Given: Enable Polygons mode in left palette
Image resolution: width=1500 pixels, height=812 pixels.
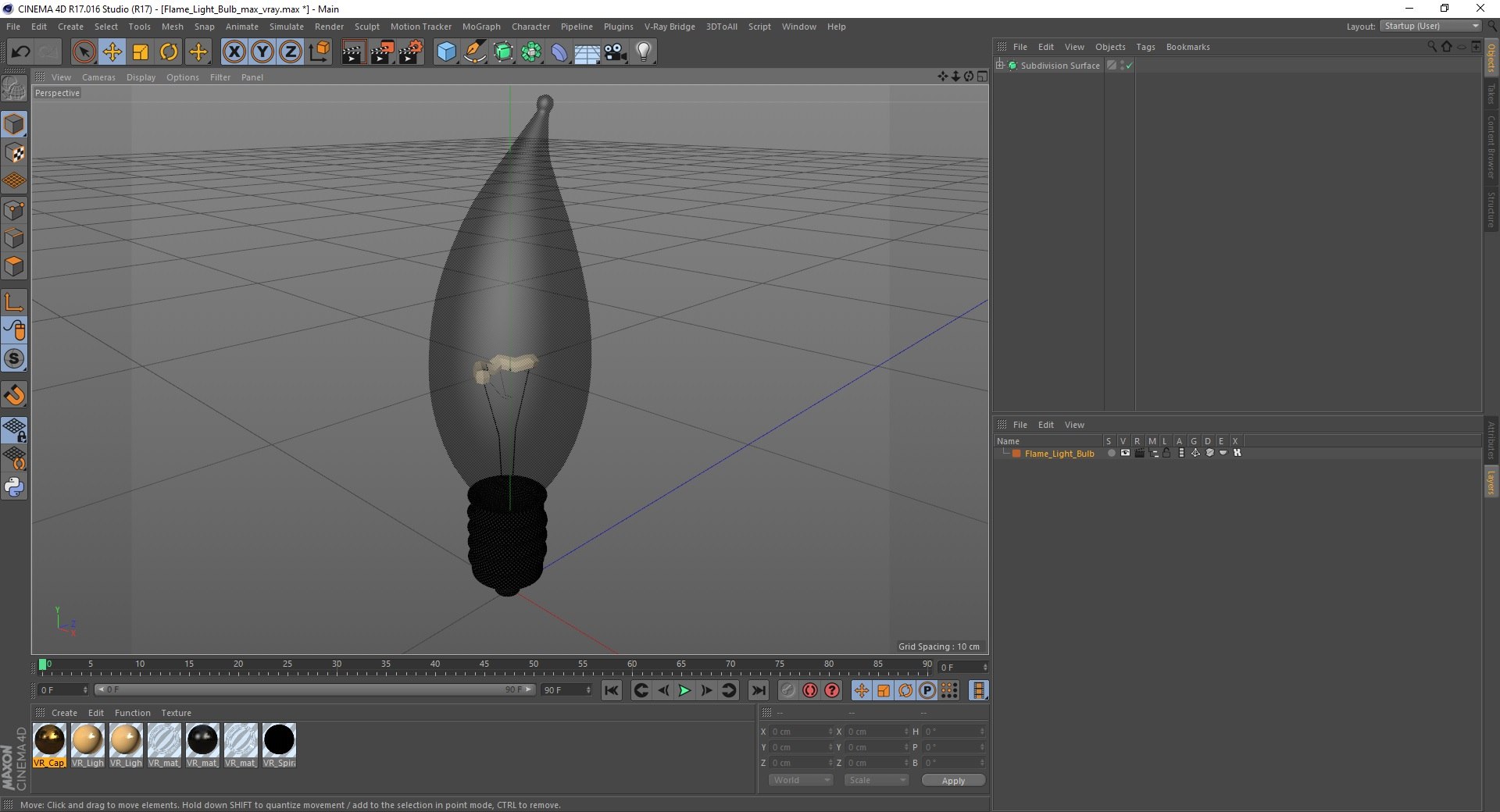Looking at the screenshot, I should [x=14, y=266].
